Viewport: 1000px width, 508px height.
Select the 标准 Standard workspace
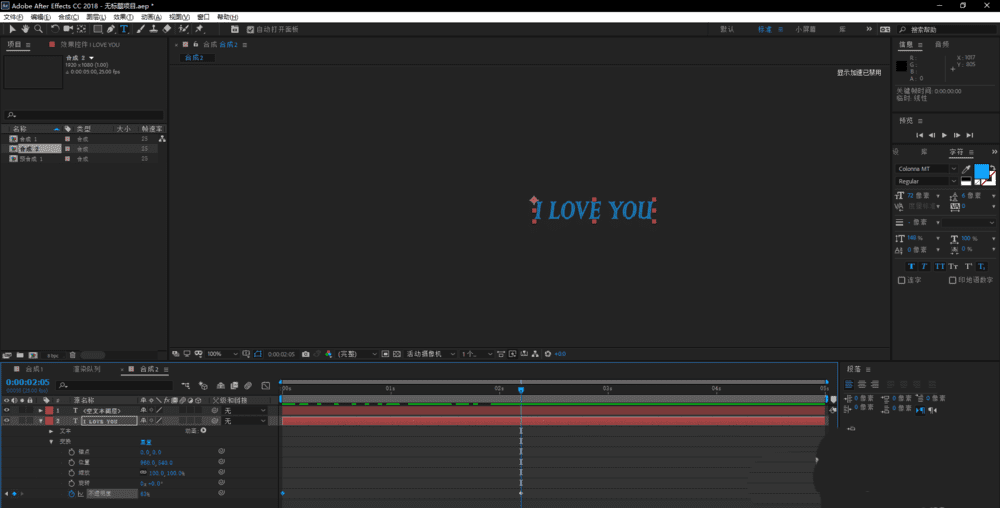(x=765, y=29)
